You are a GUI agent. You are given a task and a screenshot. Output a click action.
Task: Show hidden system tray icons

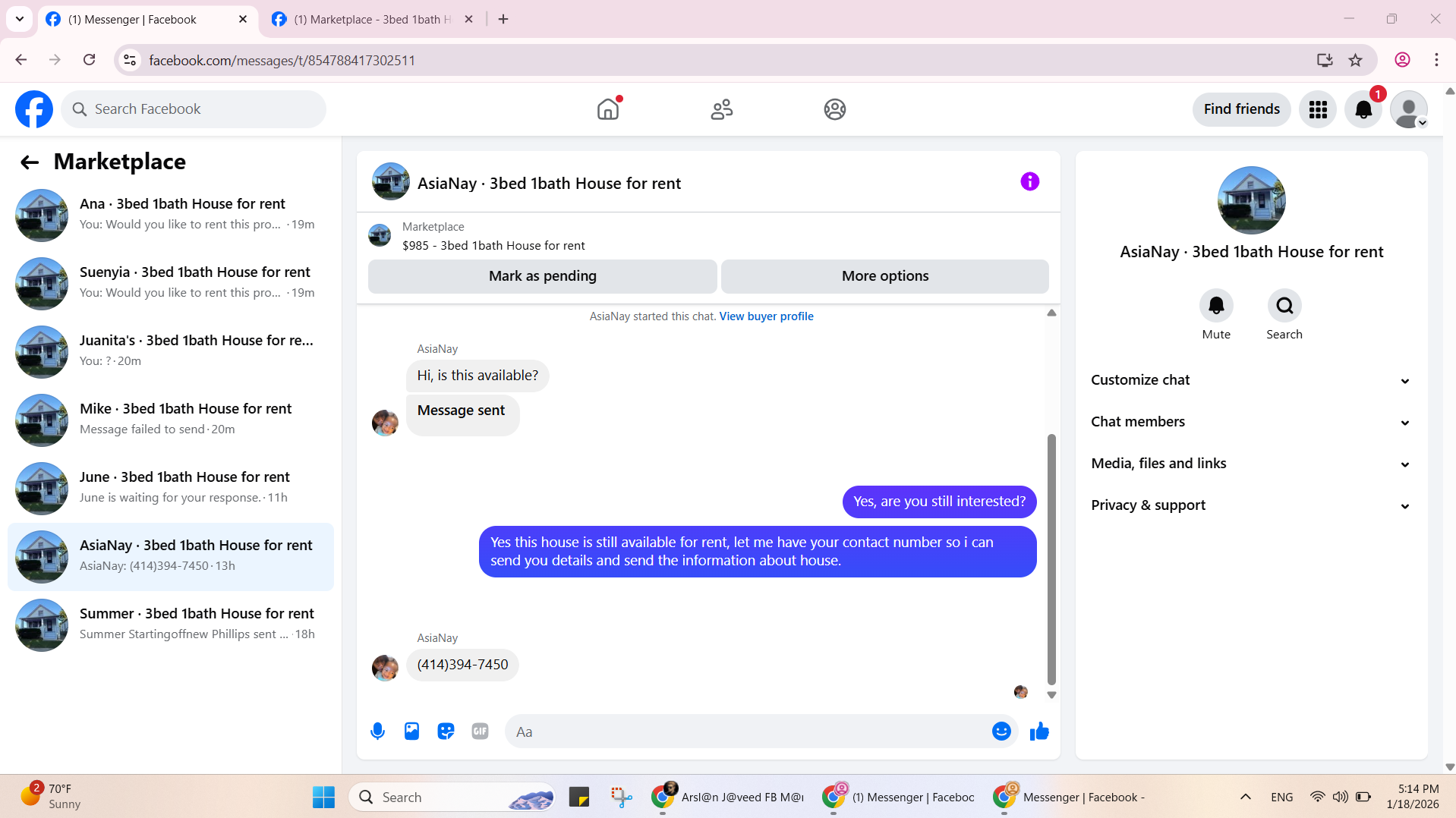pos(1245,797)
